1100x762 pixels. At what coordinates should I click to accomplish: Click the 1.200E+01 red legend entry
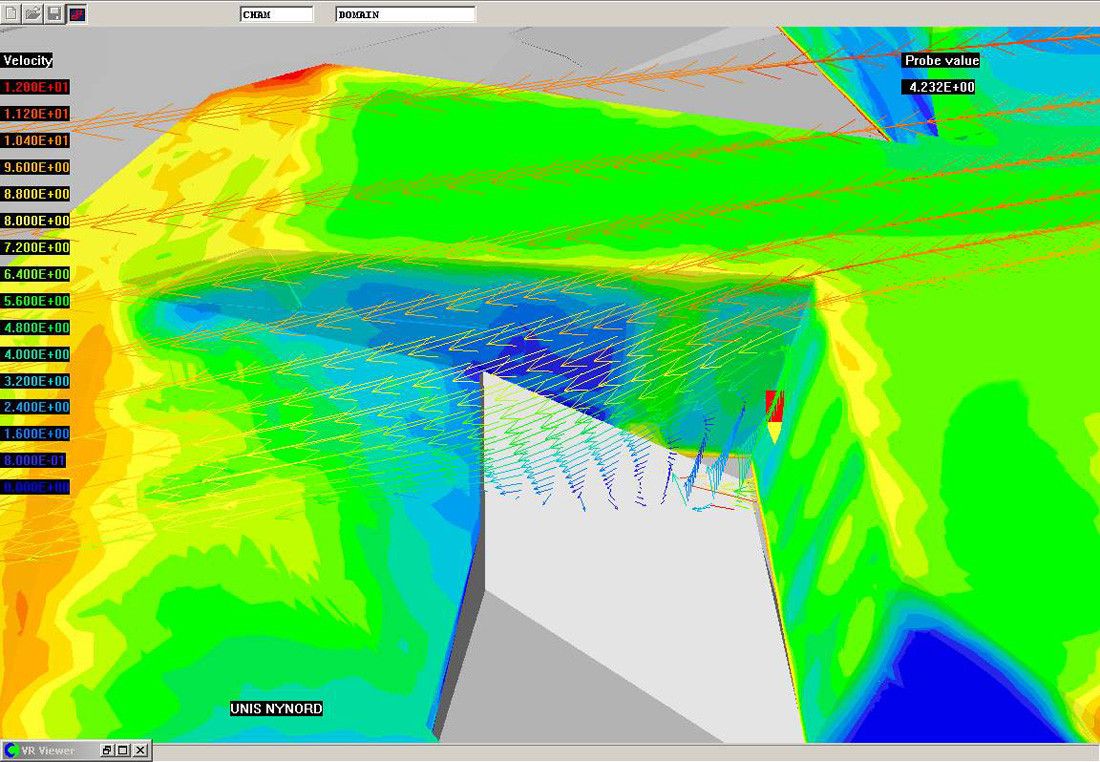[x=35, y=87]
